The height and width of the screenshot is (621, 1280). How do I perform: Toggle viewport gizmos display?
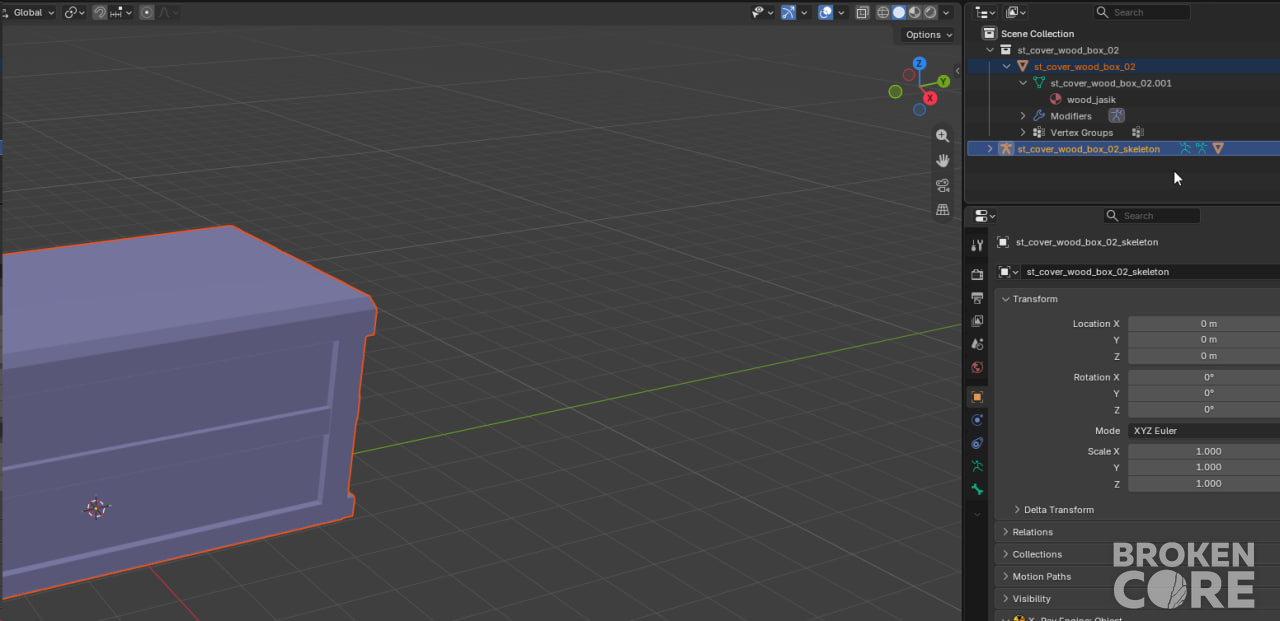[789, 12]
